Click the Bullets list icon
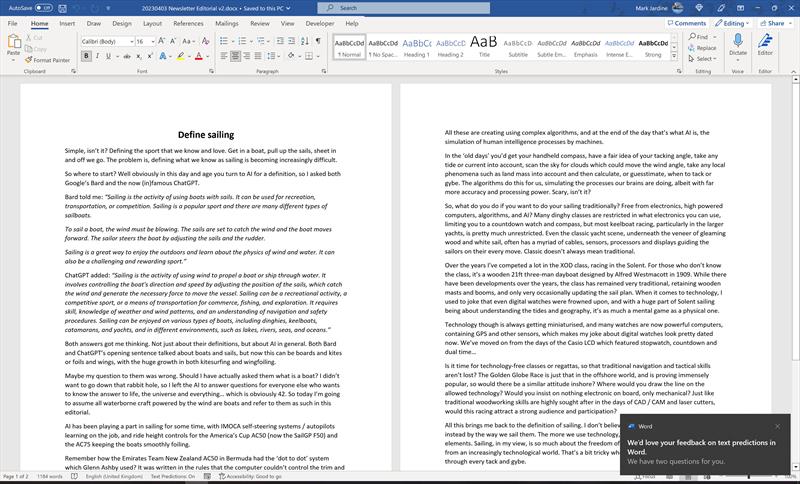This screenshot has height=484, width=800. tap(223, 41)
